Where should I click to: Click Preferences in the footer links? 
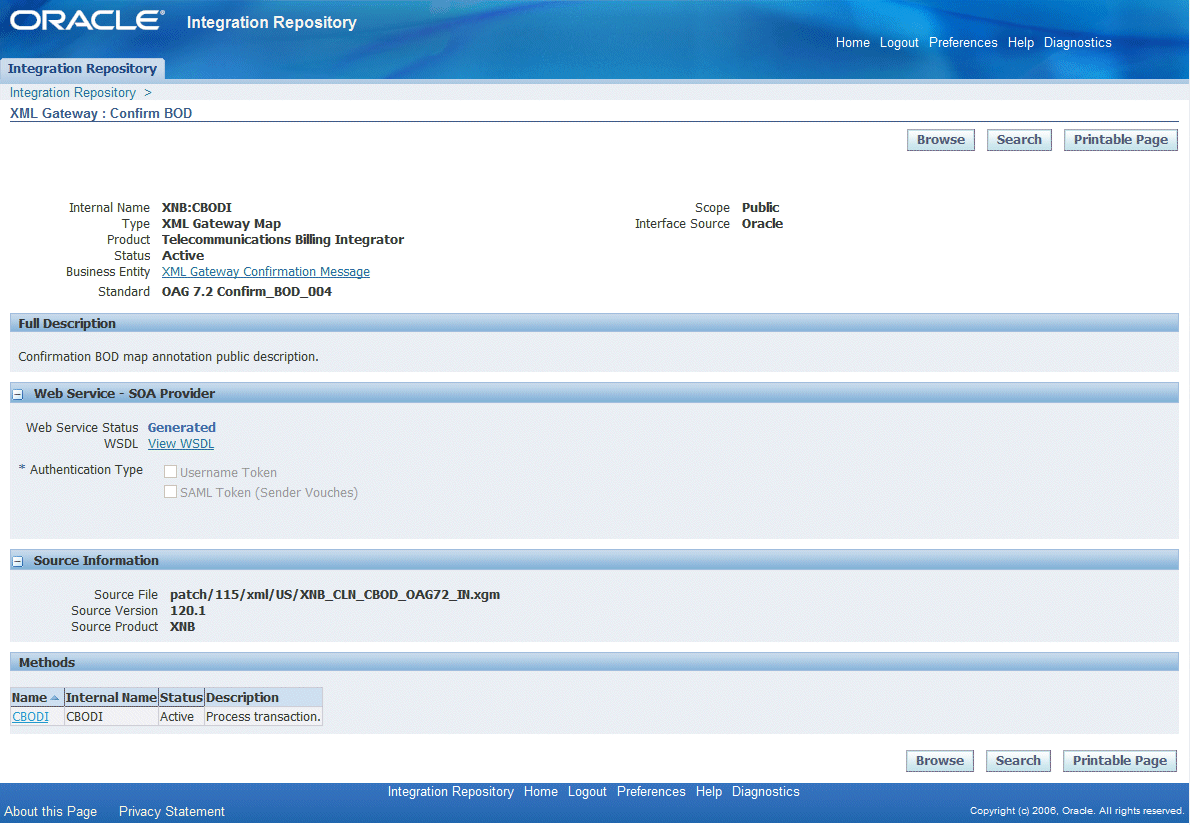coord(651,792)
